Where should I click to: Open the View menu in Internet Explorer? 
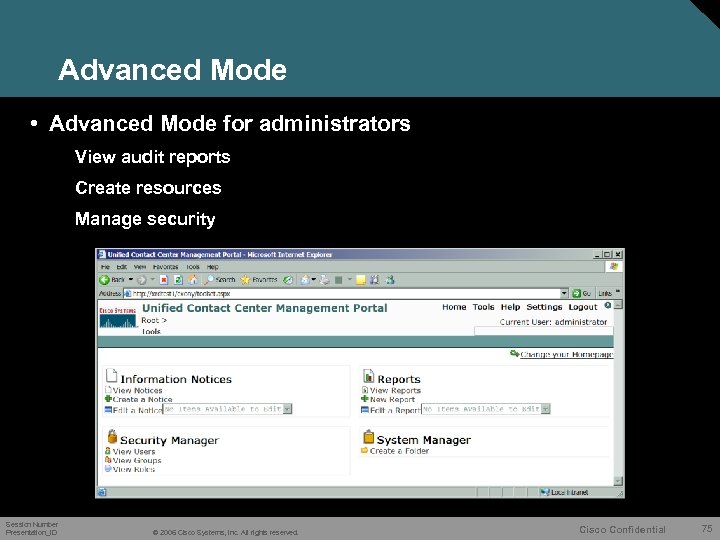click(x=140, y=267)
